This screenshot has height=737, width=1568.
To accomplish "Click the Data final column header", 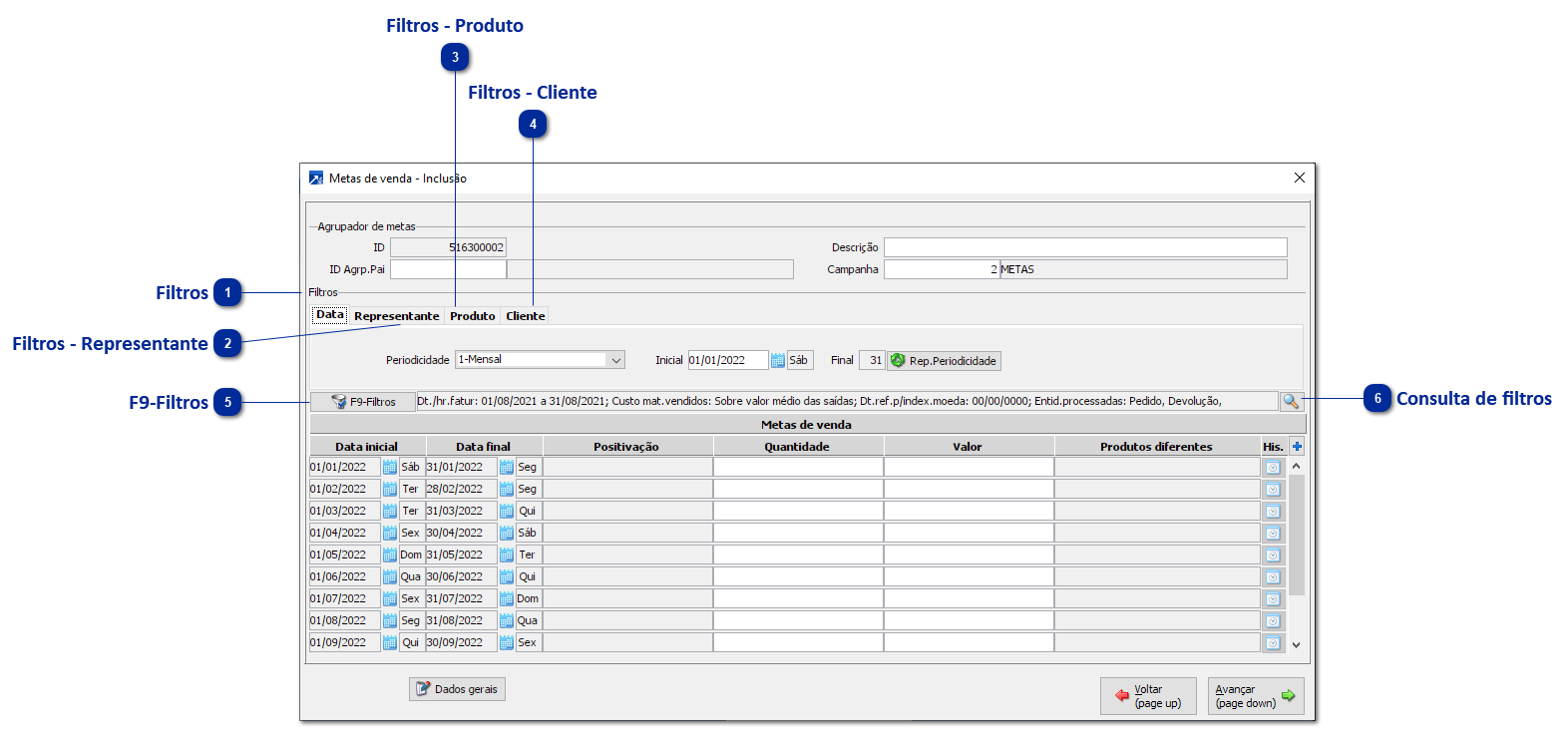I will tap(484, 447).
